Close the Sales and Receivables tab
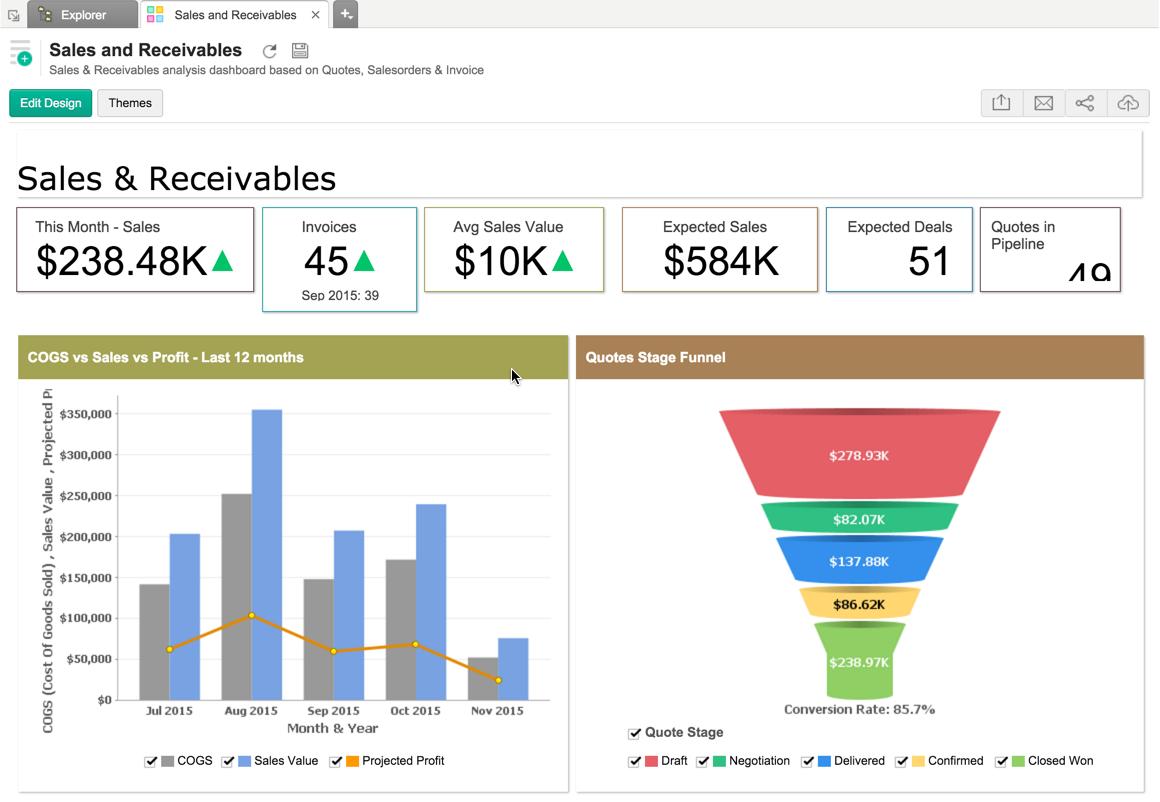 coord(316,15)
